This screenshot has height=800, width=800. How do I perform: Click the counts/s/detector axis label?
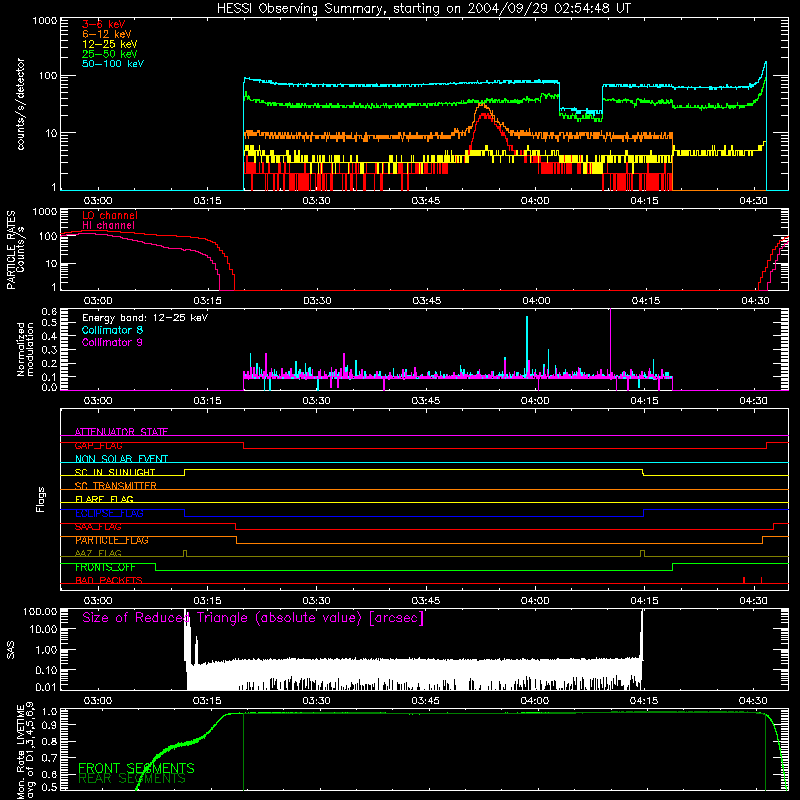(20, 104)
